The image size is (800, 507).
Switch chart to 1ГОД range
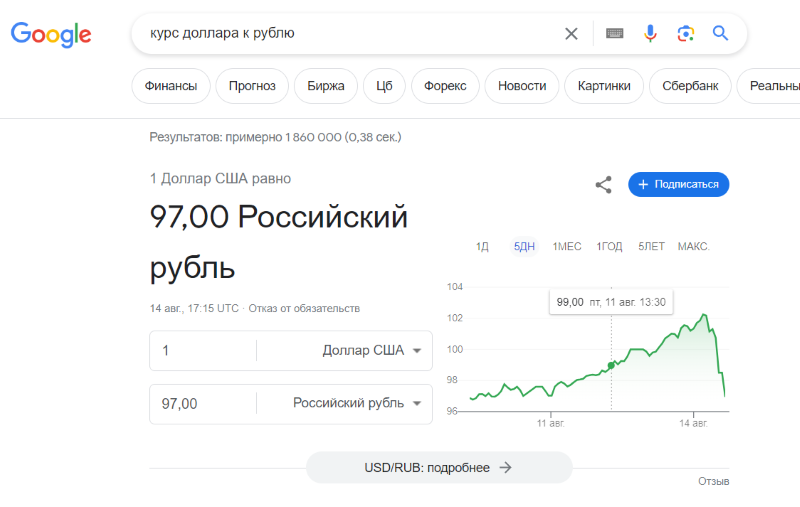(609, 247)
